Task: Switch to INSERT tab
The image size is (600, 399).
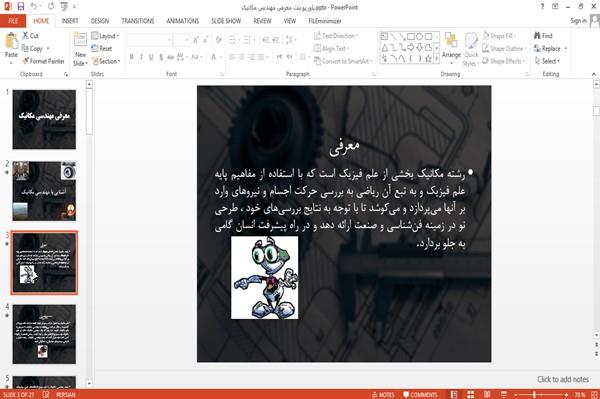Action: coord(70,21)
